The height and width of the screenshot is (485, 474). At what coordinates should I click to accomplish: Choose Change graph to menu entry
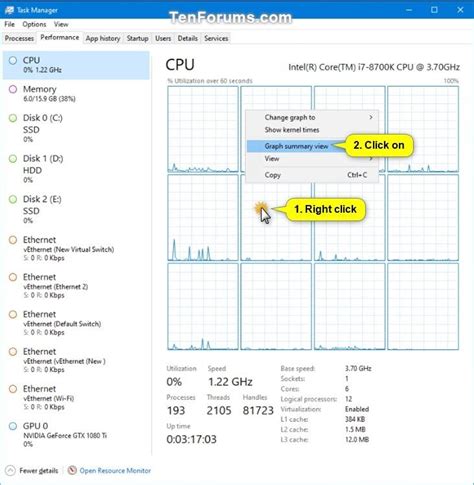point(312,117)
